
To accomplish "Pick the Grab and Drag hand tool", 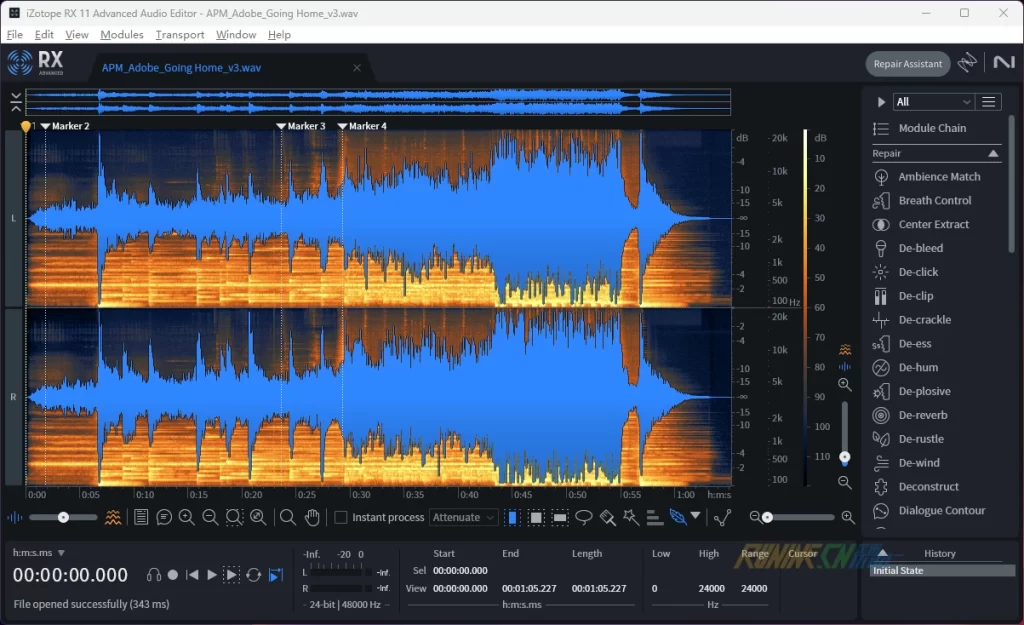I will tap(312, 517).
